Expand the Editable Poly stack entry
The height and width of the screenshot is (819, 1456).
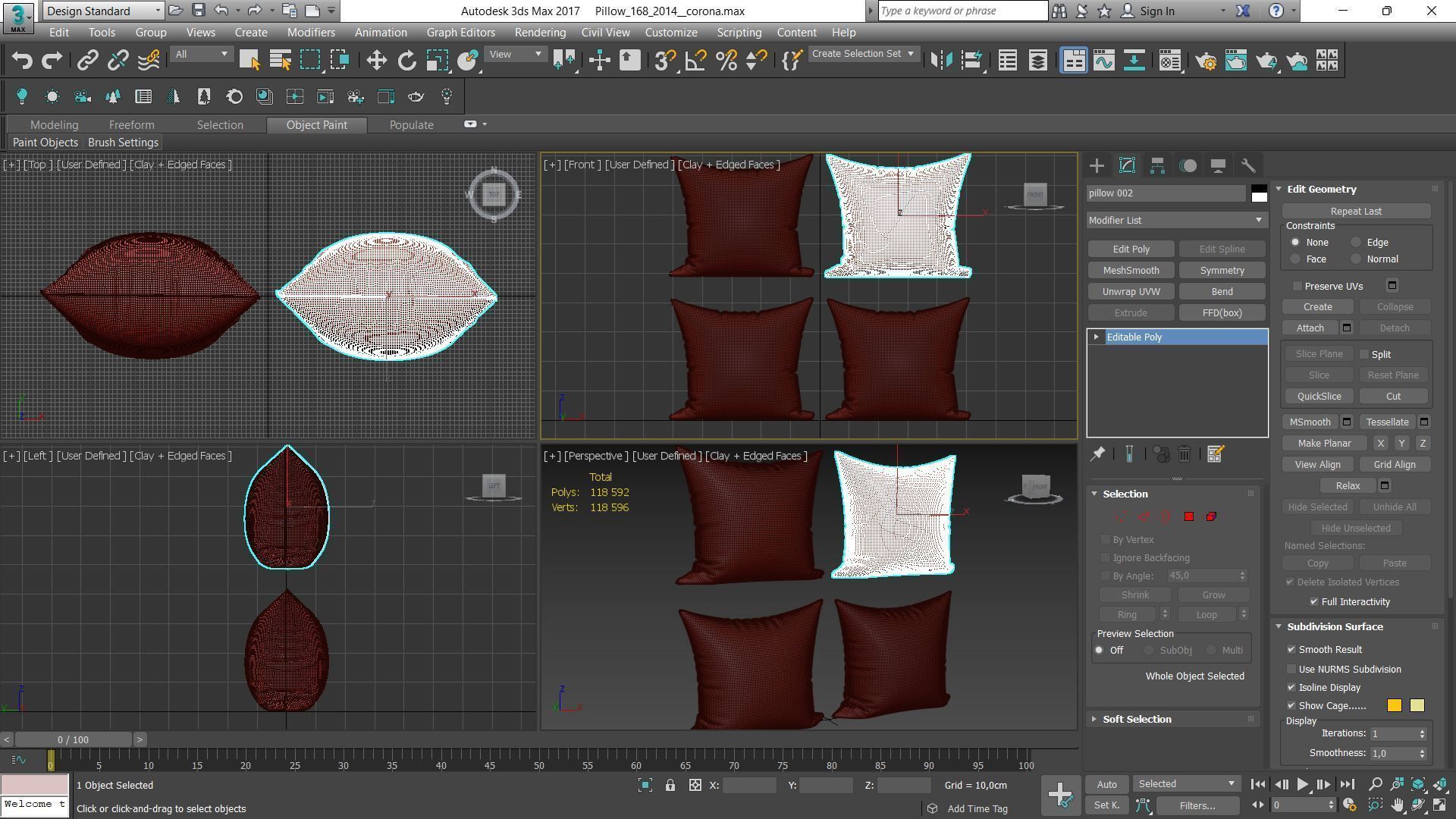tap(1096, 337)
